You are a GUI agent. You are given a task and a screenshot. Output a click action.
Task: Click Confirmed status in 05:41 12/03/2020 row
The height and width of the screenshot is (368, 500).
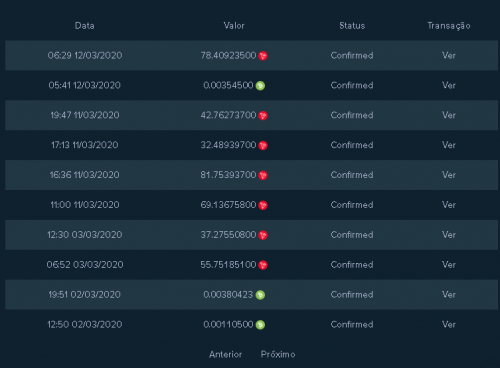(x=352, y=85)
